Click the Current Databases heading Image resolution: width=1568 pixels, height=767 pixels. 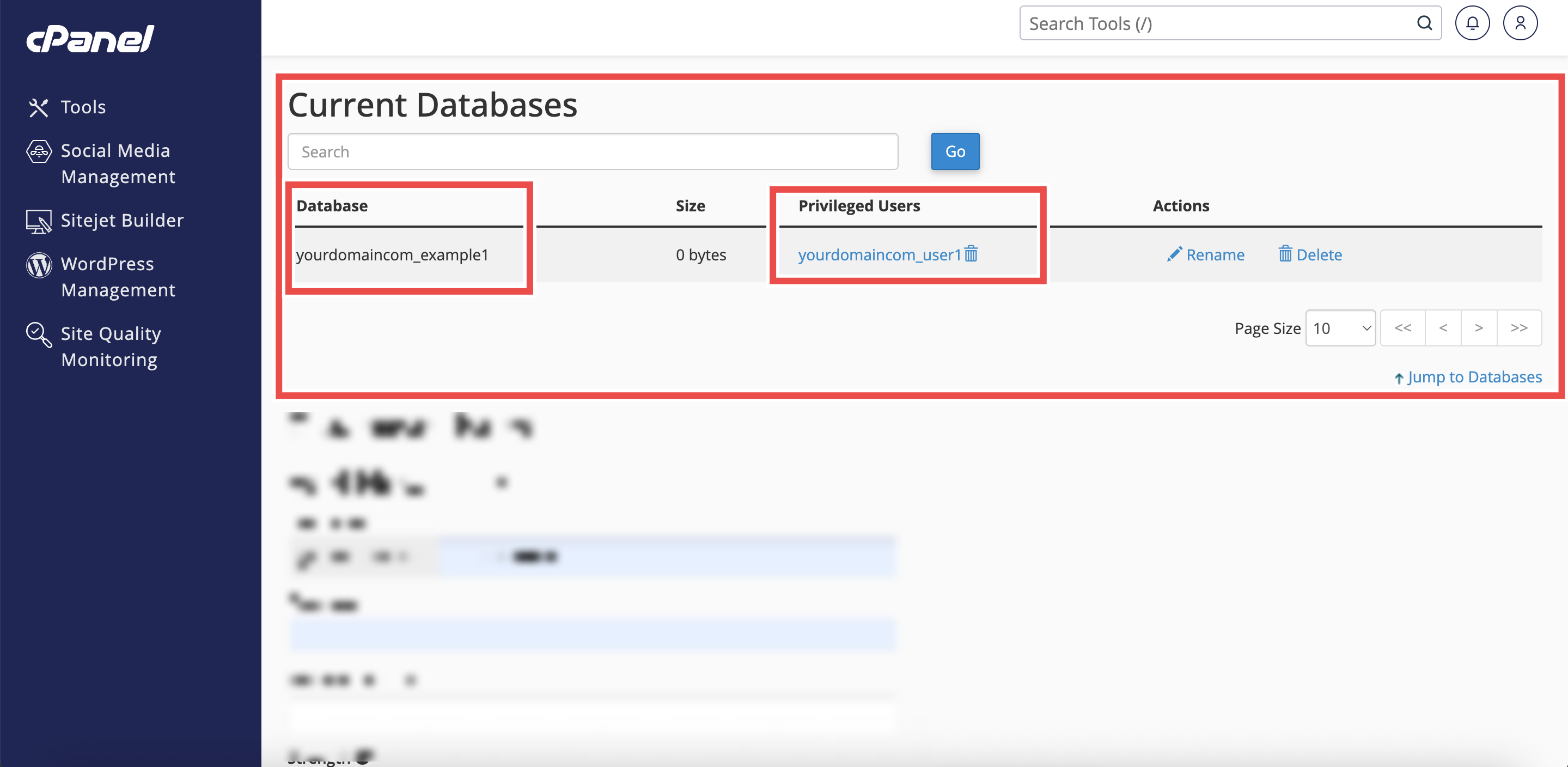432,105
